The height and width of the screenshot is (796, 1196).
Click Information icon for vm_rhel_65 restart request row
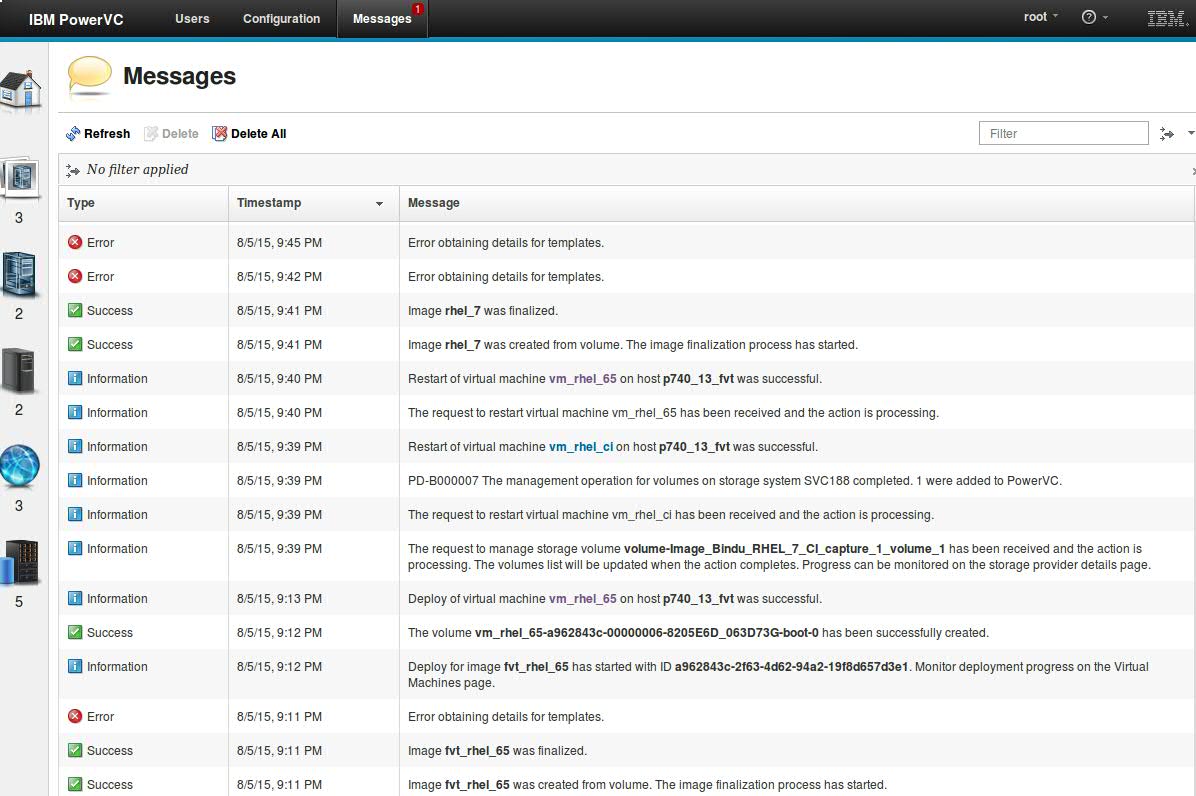[x=75, y=412]
